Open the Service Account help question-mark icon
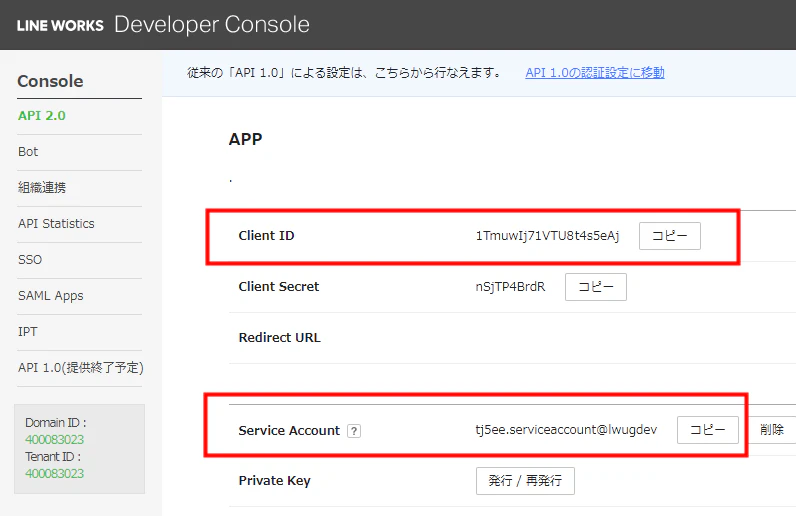Viewport: 796px width, 516px height. coord(354,431)
